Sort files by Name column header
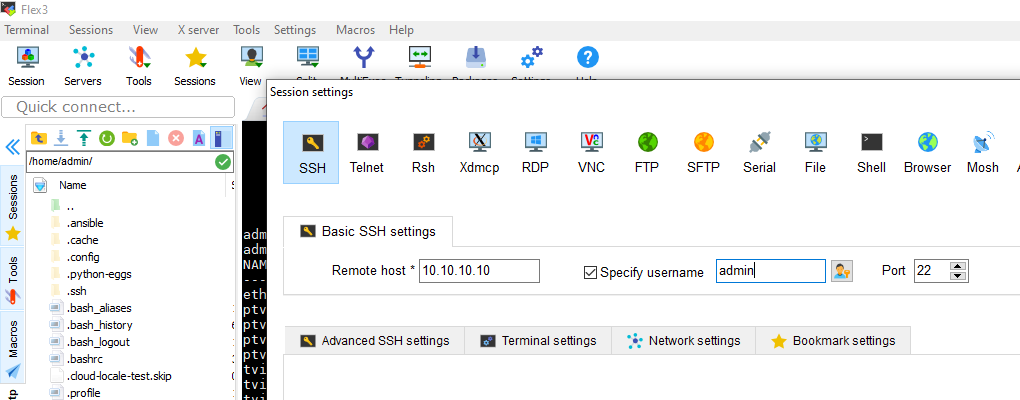The image size is (1020, 400). 73,185
